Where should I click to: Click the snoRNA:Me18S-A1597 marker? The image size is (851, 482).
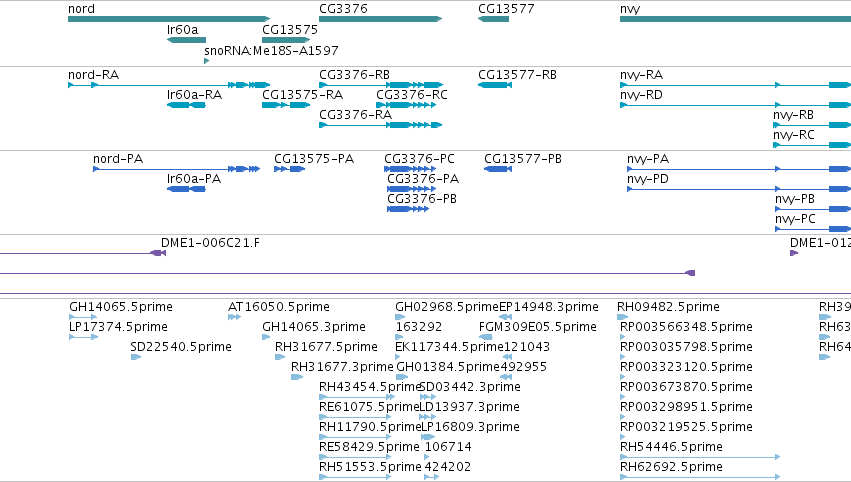(x=206, y=61)
